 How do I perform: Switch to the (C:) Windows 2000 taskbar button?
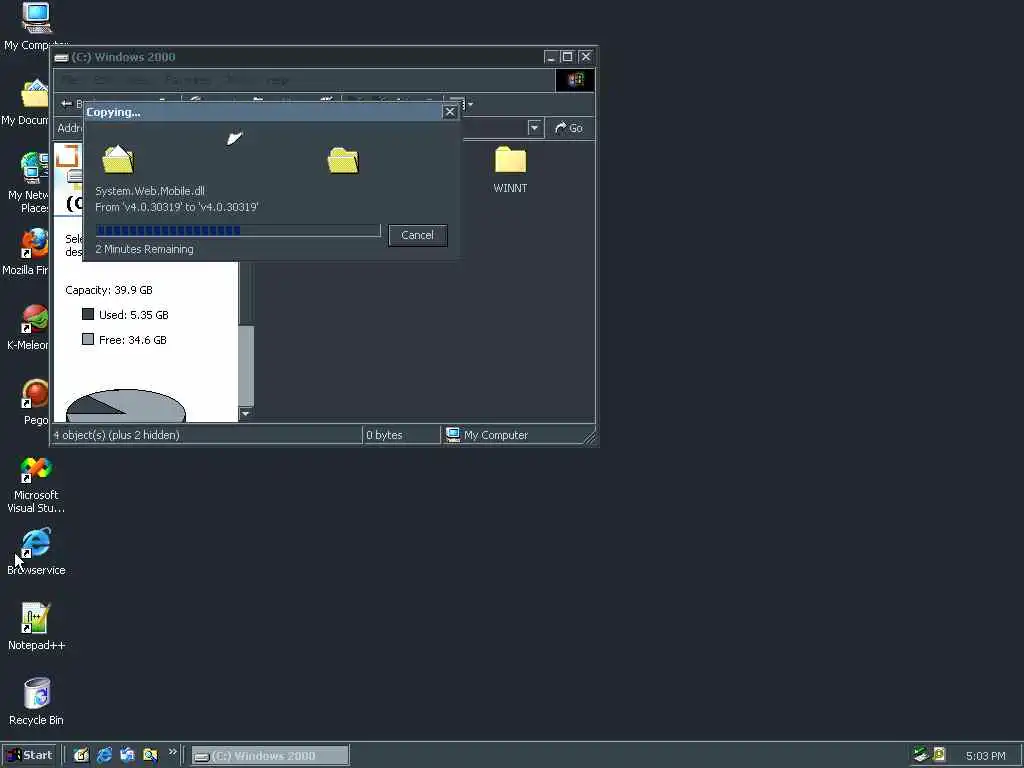(270, 756)
